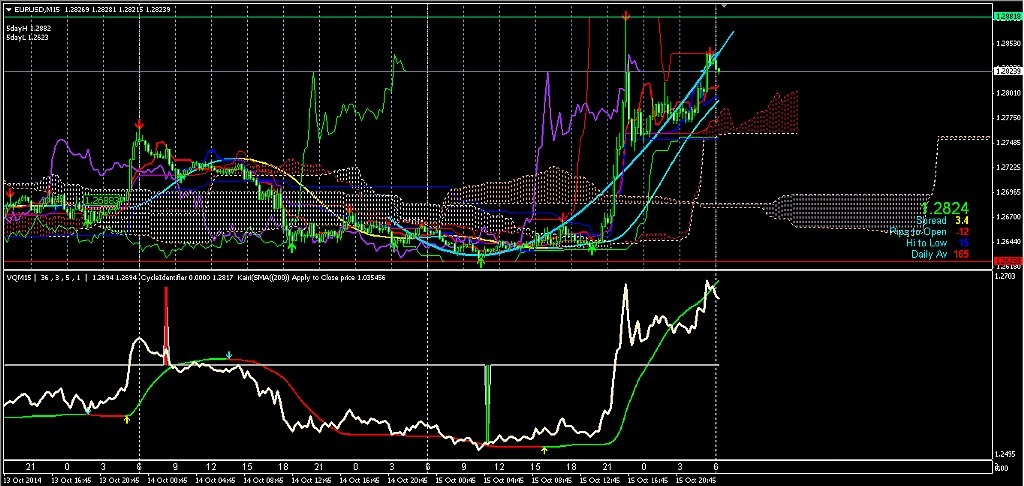The height and width of the screenshot is (486, 1024).
Task: Open the chart menu triangle beside EURUSD,M15
Action: click(7, 8)
